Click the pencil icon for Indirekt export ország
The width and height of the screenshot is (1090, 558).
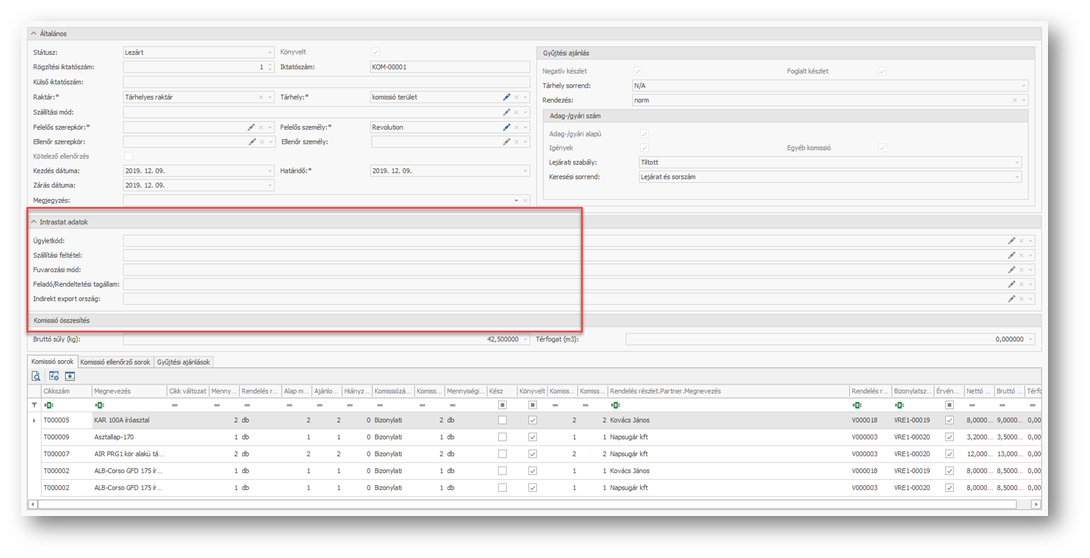(x=1011, y=299)
